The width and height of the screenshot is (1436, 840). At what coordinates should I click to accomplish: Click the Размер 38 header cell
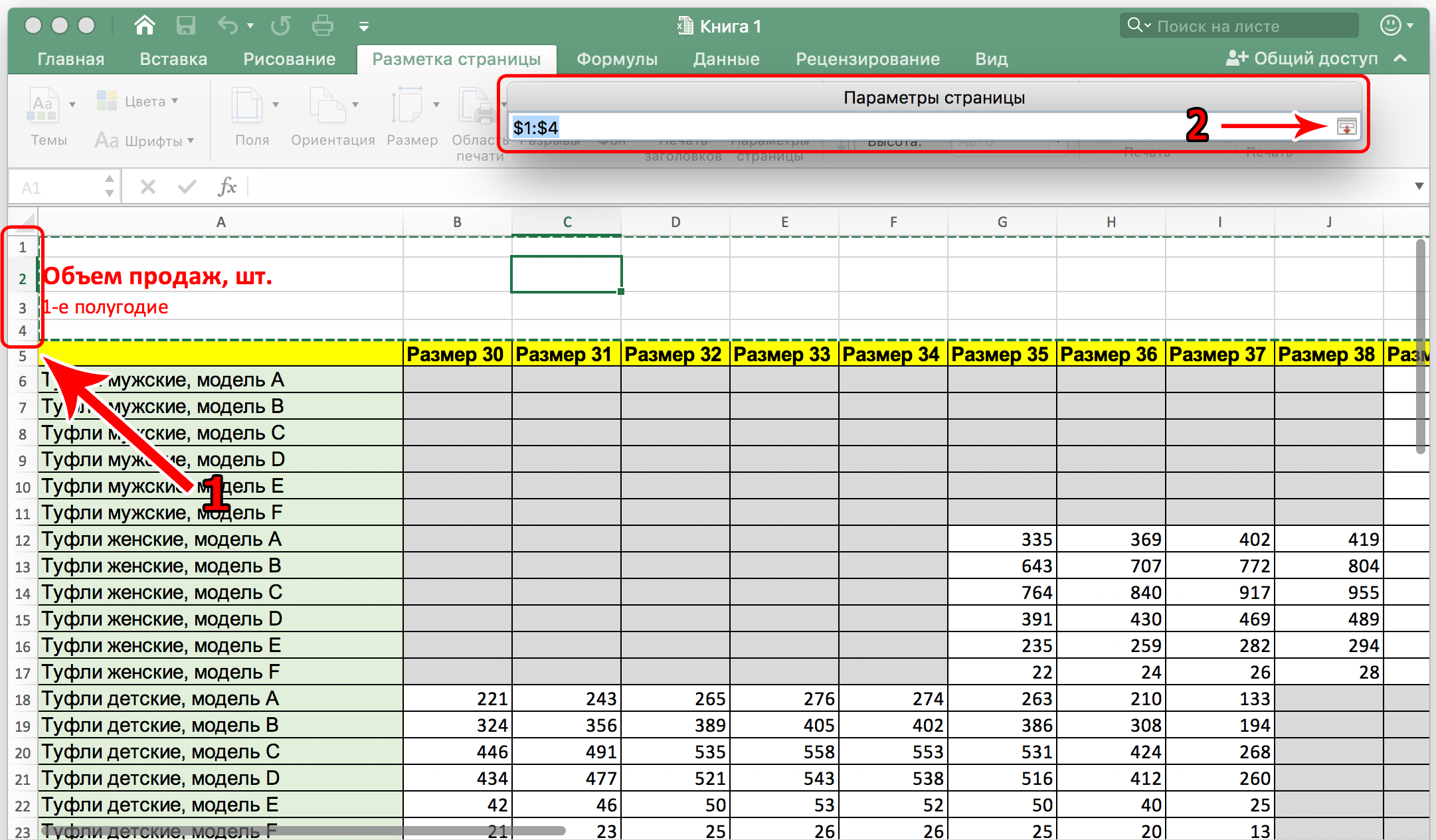[1328, 354]
